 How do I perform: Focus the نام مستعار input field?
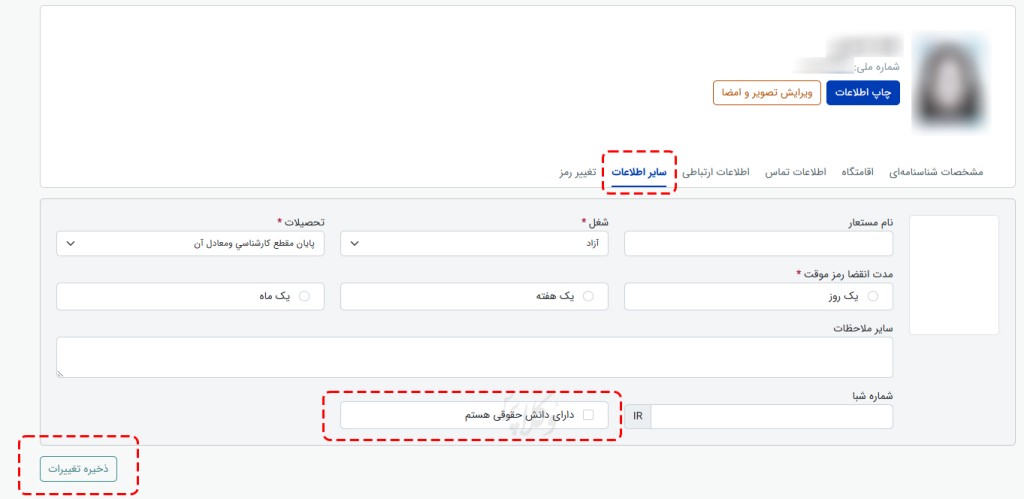pyautogui.click(x=758, y=244)
